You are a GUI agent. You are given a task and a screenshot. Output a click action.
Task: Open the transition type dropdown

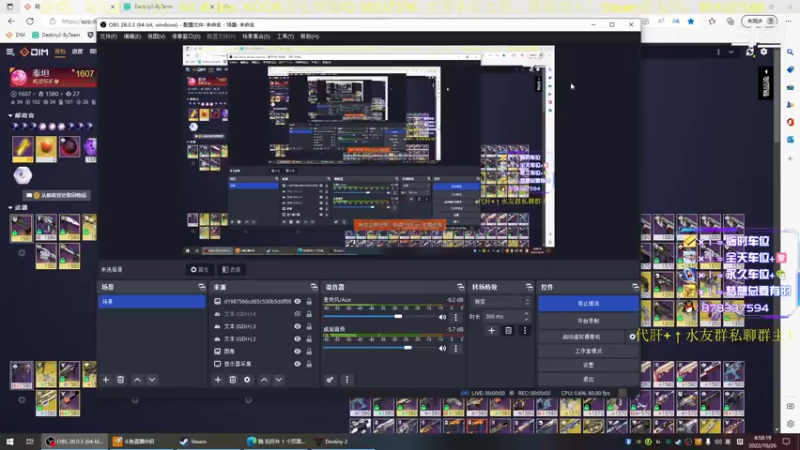click(x=501, y=302)
